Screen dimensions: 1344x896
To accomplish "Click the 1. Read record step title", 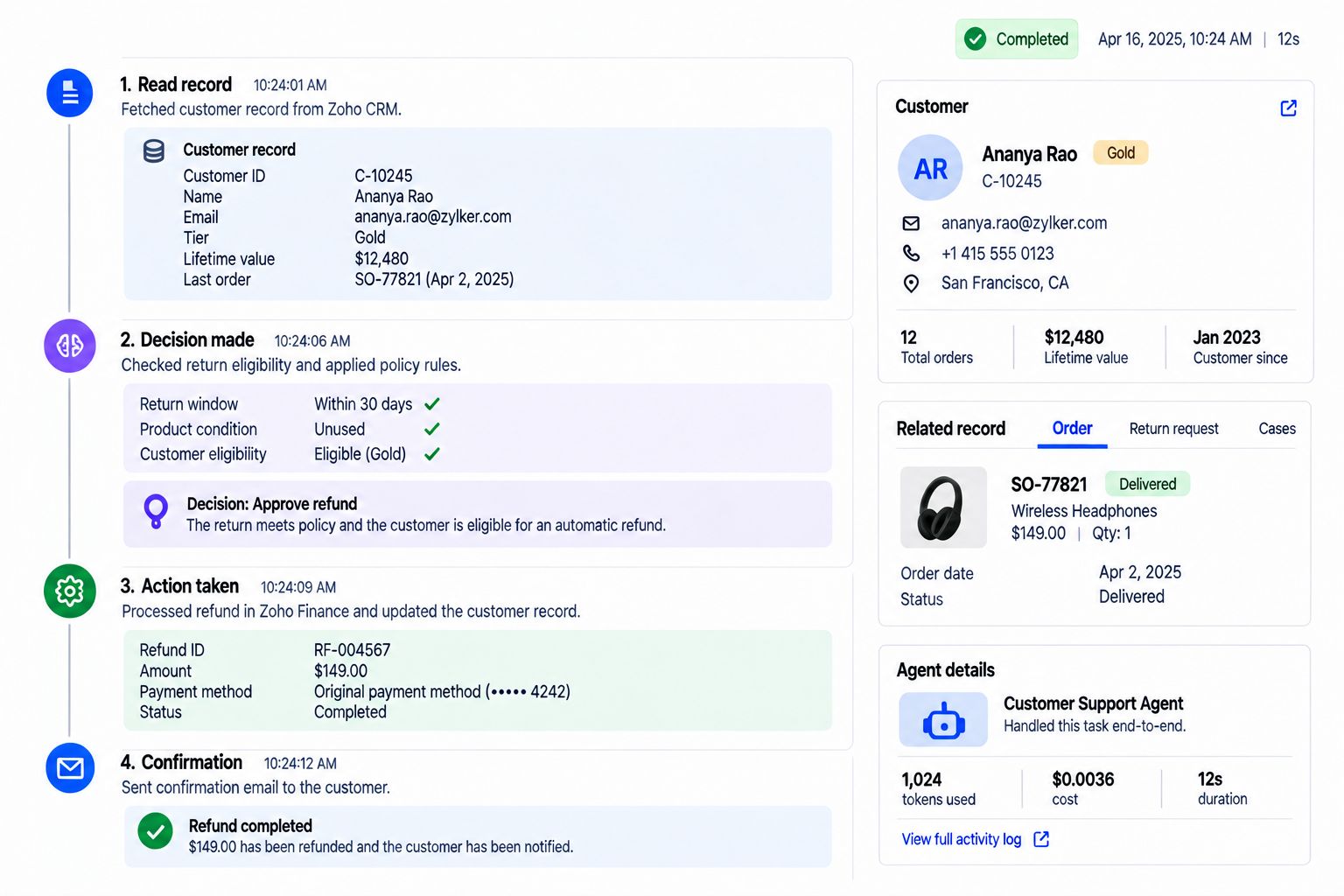I will point(176,85).
